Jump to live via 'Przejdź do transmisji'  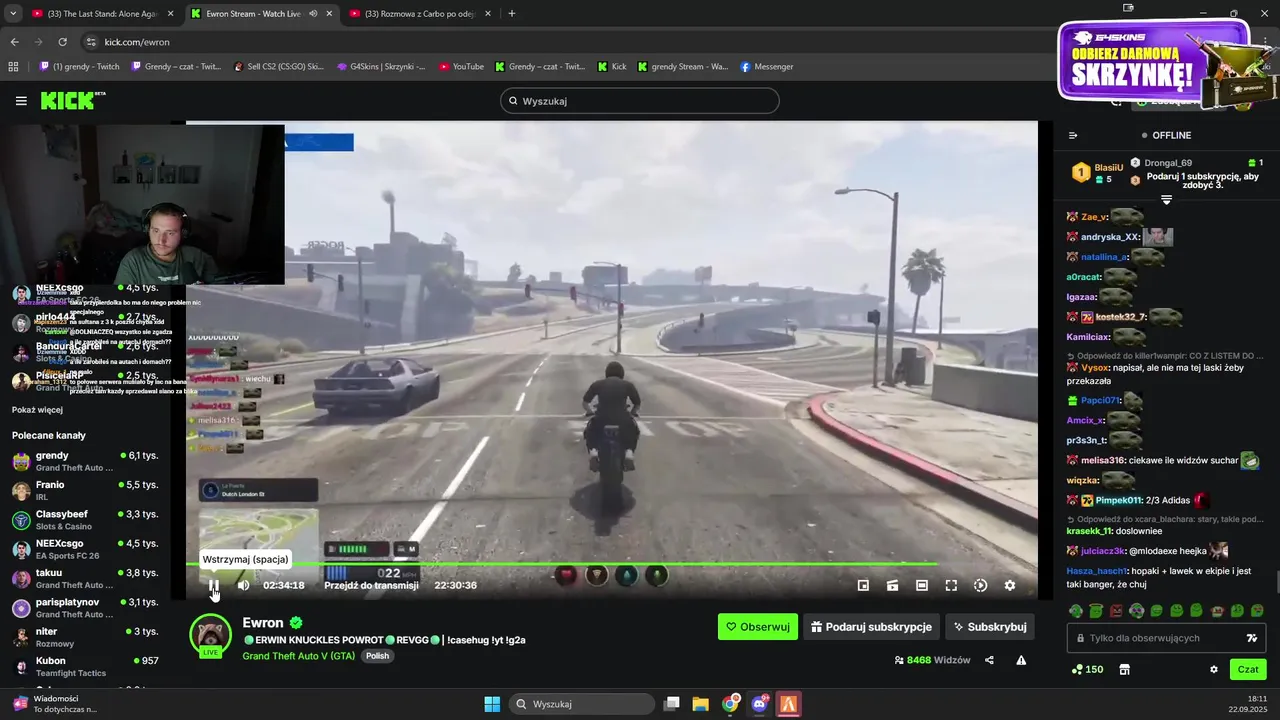tap(371, 585)
